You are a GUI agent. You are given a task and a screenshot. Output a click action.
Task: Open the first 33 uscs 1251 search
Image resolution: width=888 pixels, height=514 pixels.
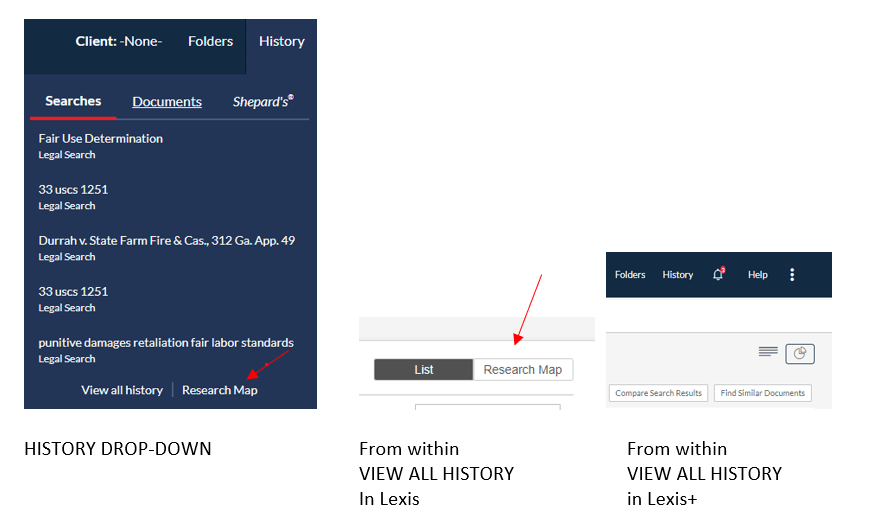73,190
